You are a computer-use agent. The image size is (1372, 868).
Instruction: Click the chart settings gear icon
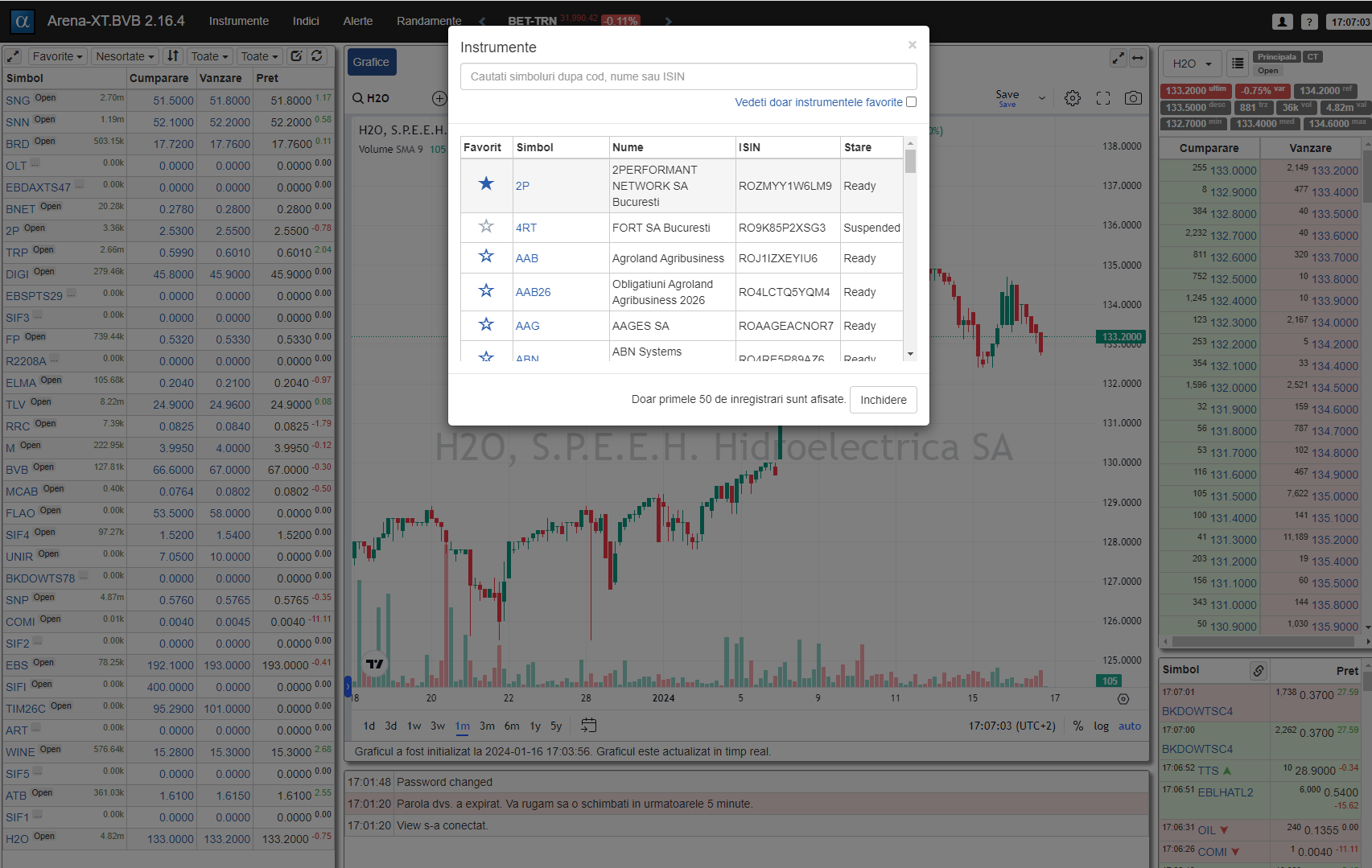[1072, 98]
